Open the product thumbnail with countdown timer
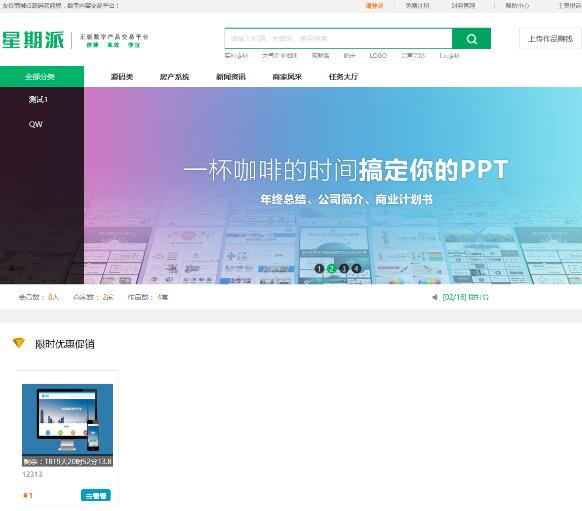This screenshot has width=582, height=511. tap(68, 425)
